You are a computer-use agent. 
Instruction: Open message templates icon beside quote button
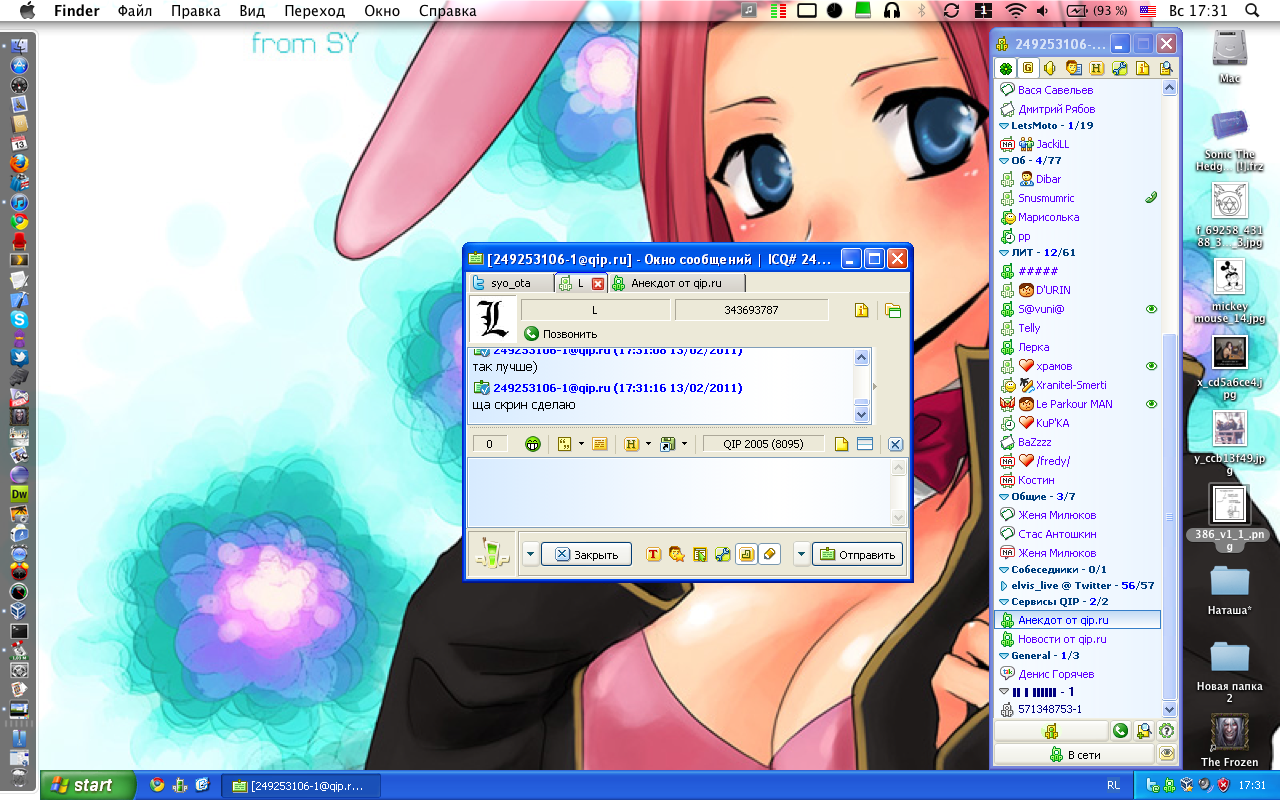pyautogui.click(x=600, y=443)
